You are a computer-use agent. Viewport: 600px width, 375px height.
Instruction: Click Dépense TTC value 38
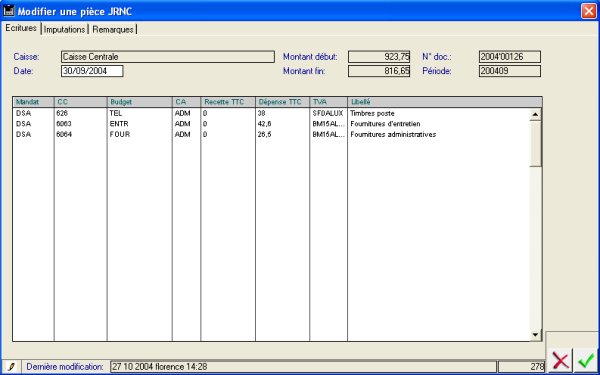(261, 113)
